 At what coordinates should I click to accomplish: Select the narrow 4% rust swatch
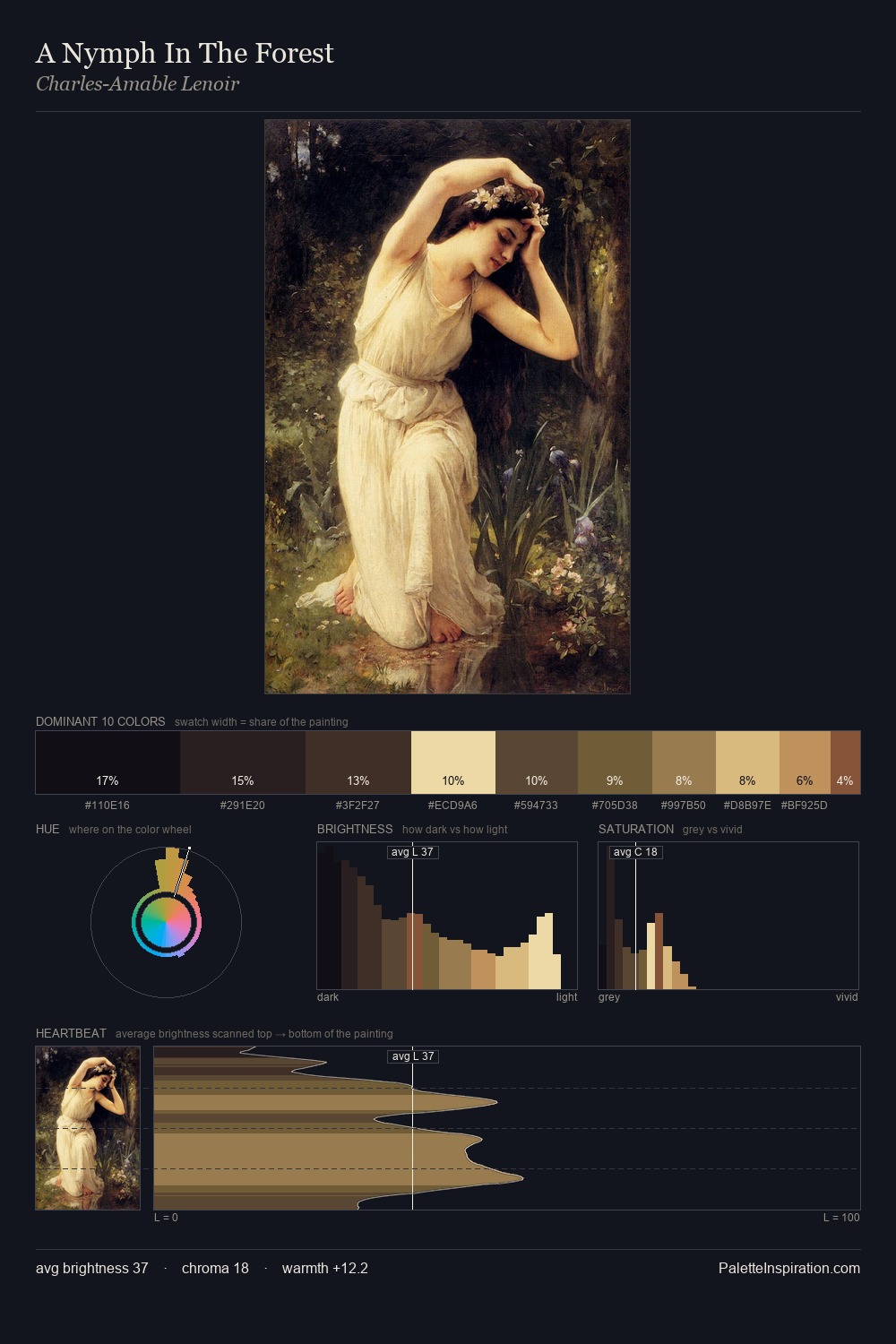pos(845,762)
